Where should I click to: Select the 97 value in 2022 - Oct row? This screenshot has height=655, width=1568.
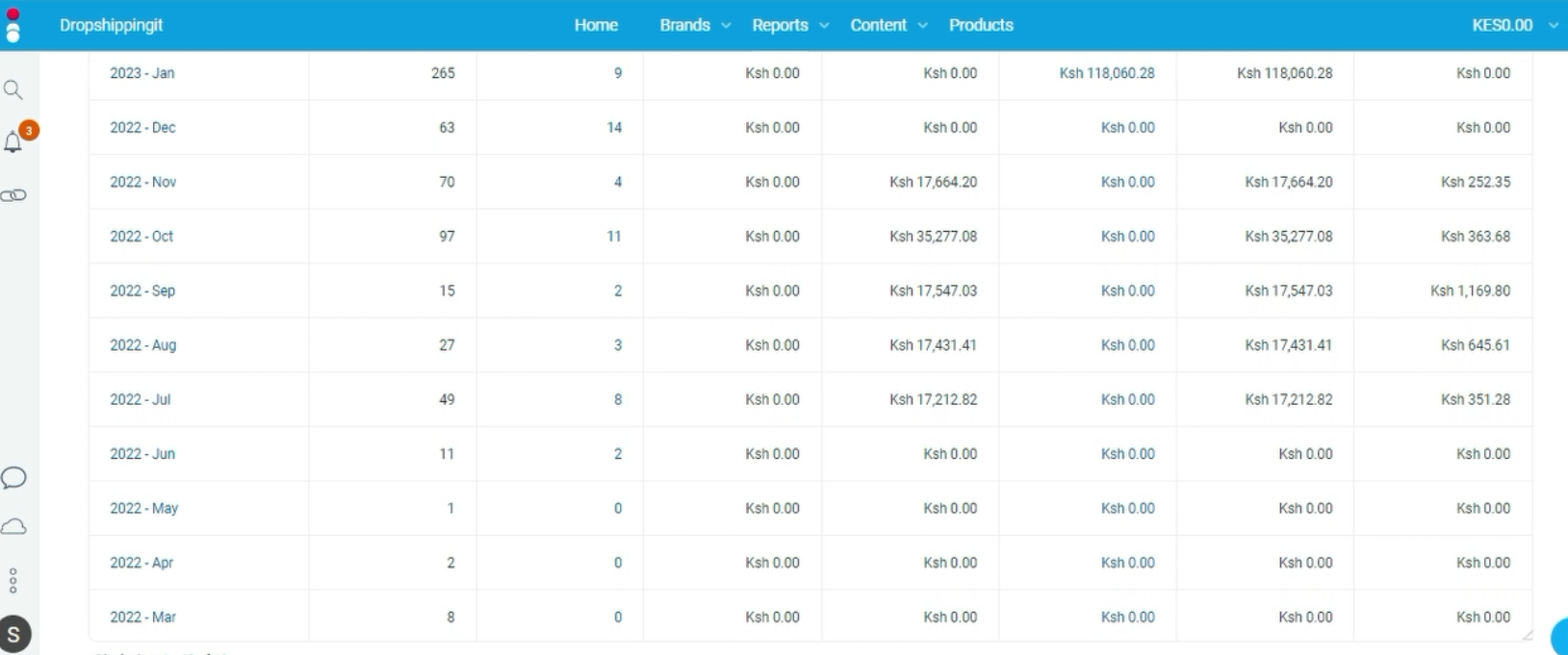click(447, 237)
